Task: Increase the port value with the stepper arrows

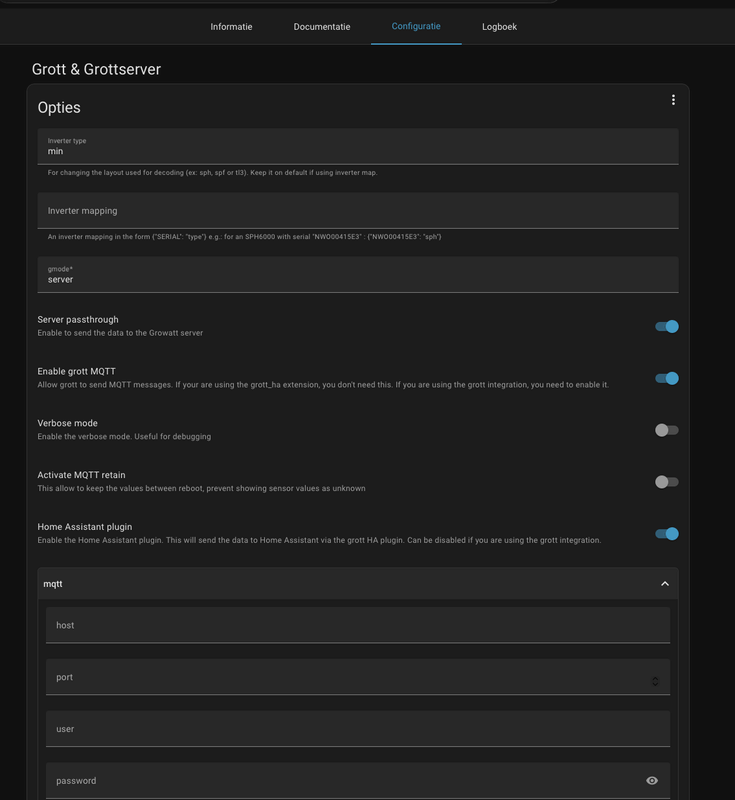Action: 655,677
